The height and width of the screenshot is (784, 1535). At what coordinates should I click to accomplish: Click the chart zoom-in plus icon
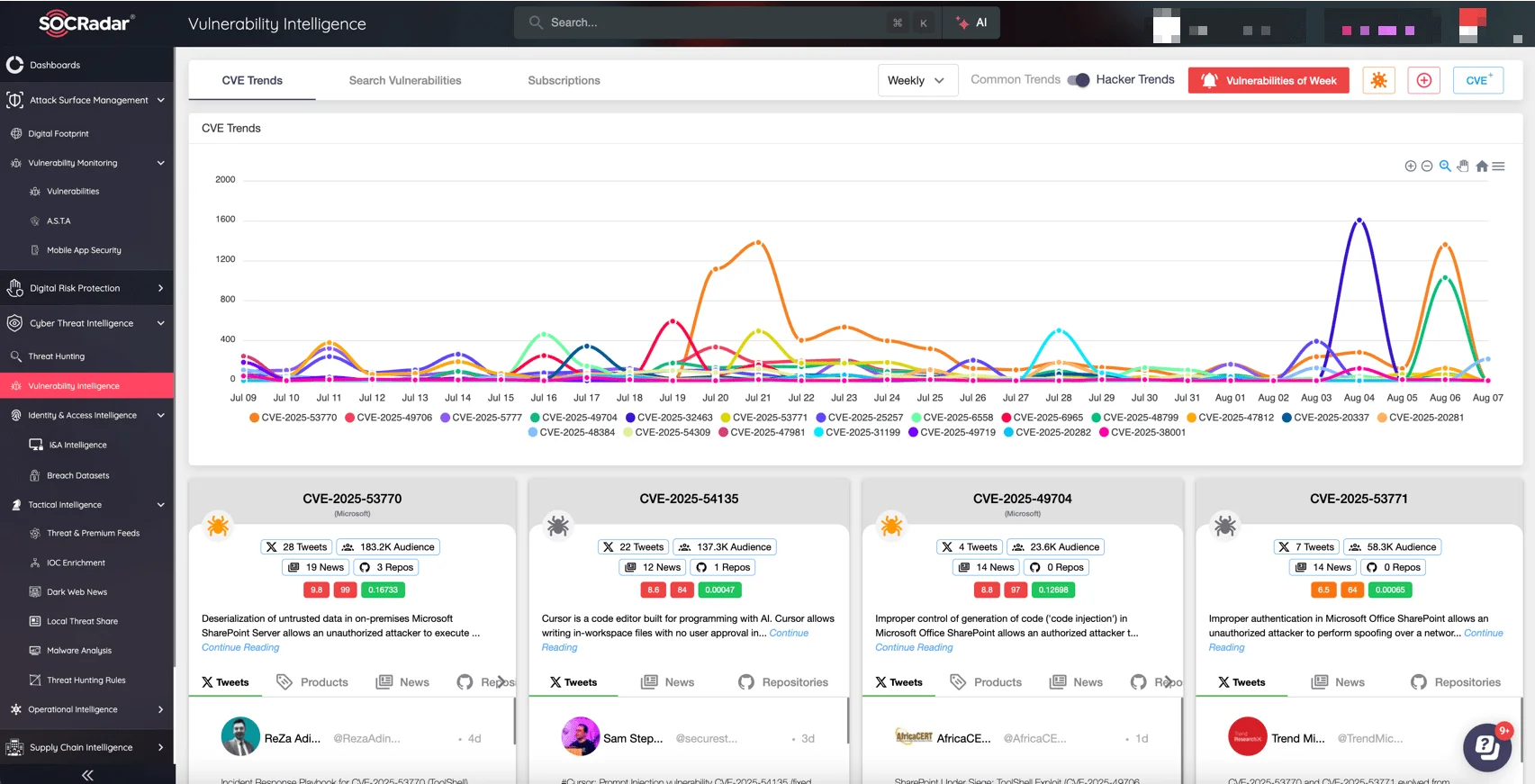pos(1410,167)
